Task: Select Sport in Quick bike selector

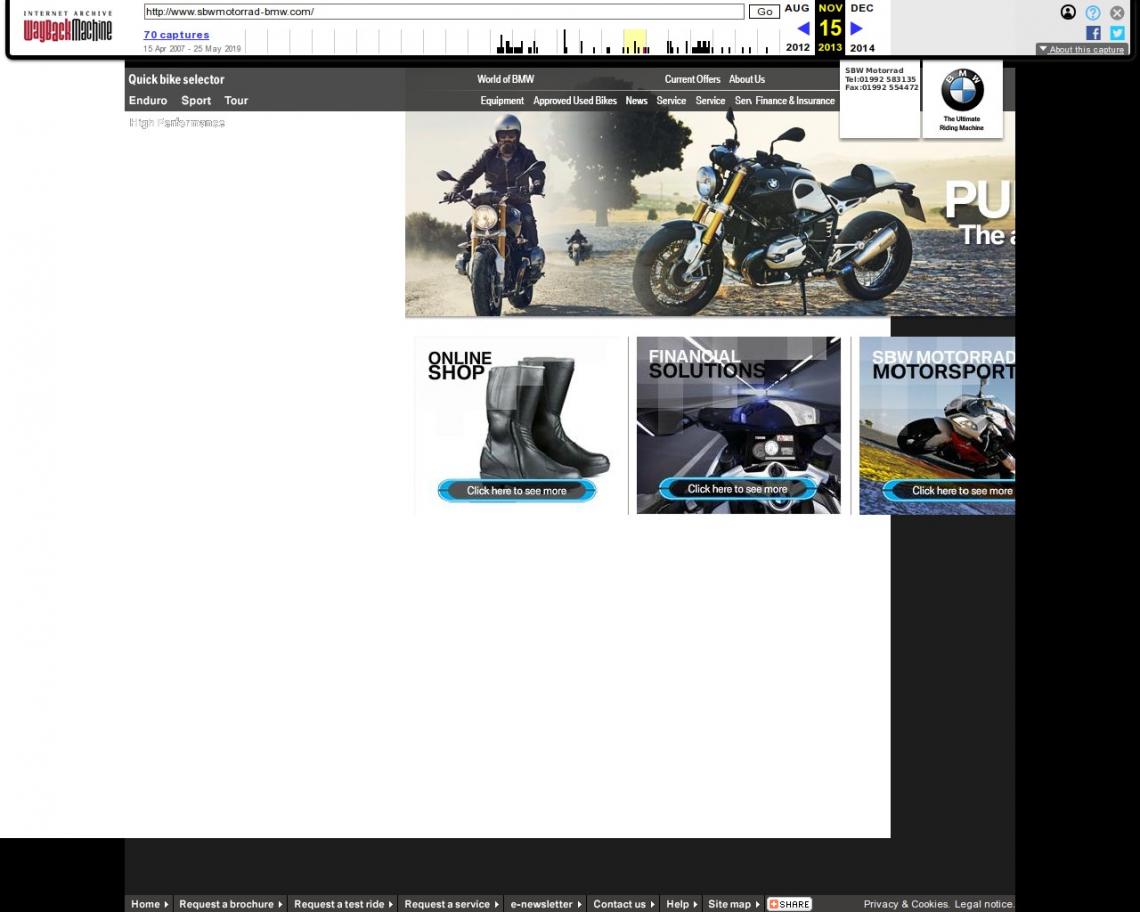Action: (196, 100)
